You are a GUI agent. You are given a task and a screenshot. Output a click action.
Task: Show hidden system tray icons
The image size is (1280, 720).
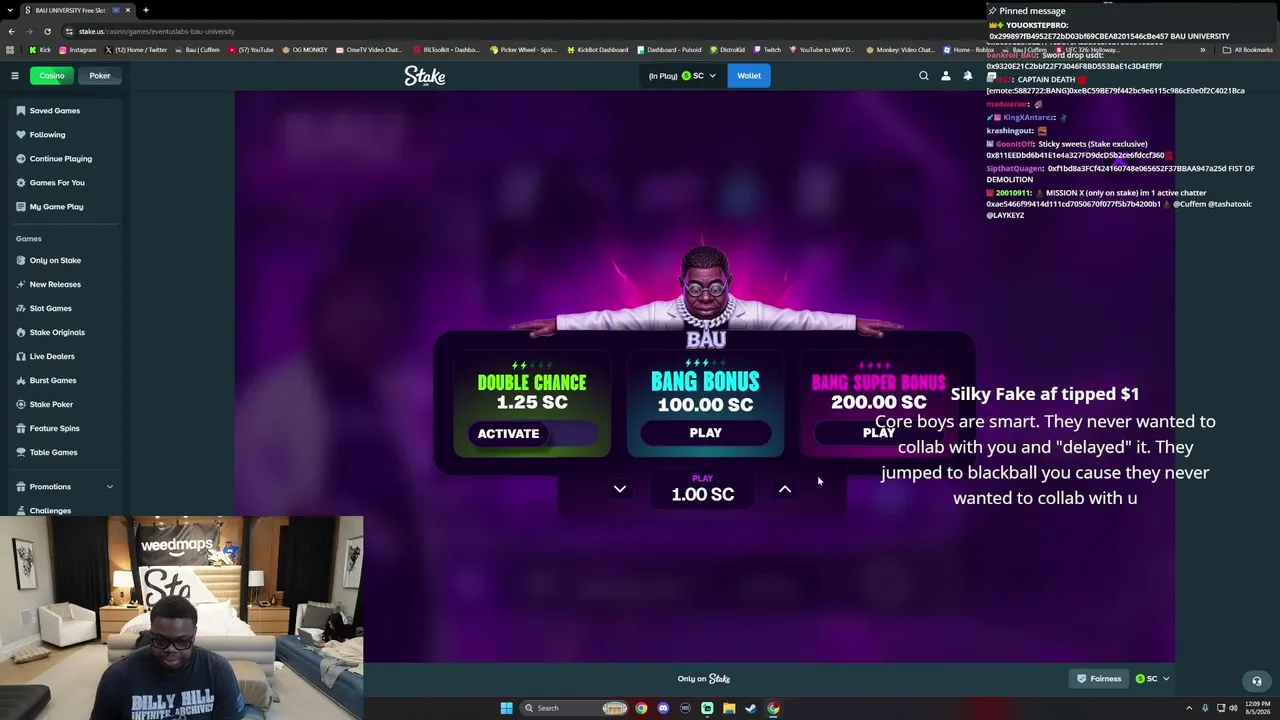(1190, 708)
